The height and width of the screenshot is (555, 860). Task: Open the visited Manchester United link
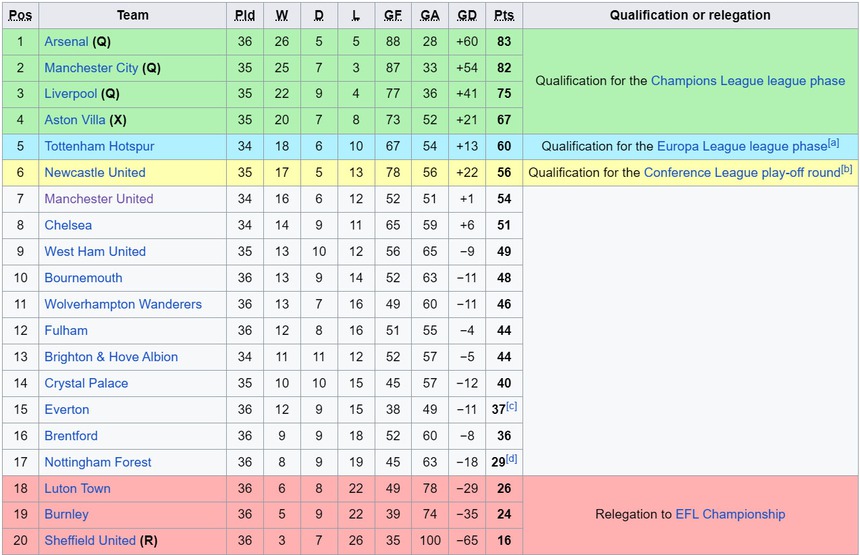(x=98, y=199)
